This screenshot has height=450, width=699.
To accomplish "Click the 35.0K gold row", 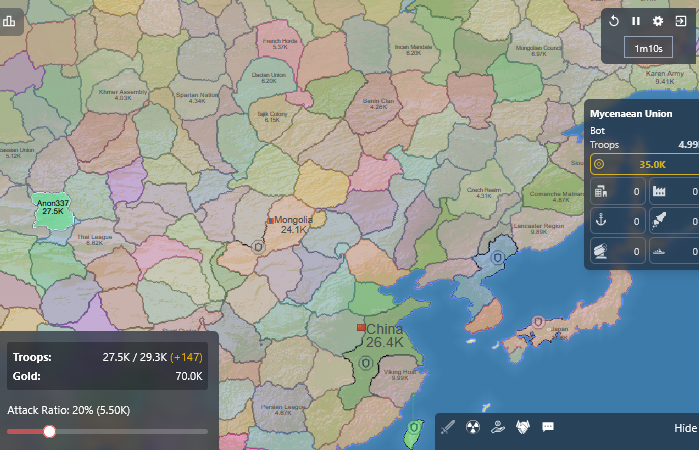I will pos(644,164).
